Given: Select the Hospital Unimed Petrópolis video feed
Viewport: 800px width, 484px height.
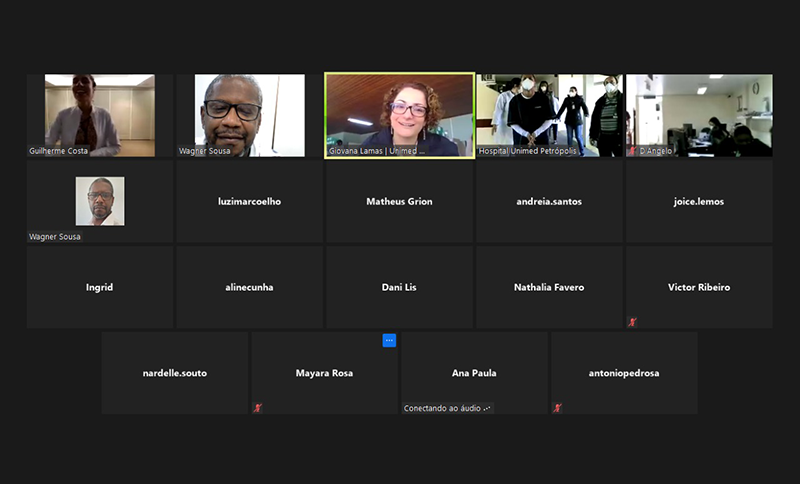Looking at the screenshot, I should (x=549, y=115).
